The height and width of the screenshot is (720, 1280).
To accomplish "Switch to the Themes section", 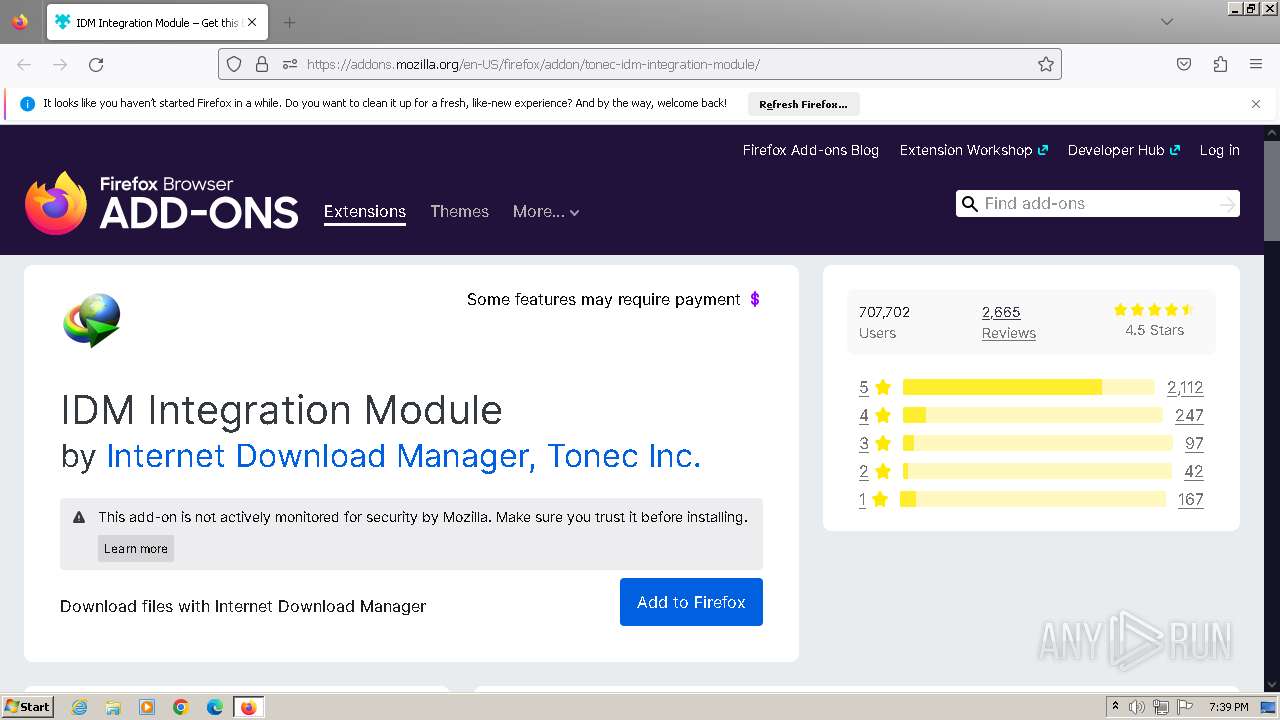I will (x=459, y=211).
